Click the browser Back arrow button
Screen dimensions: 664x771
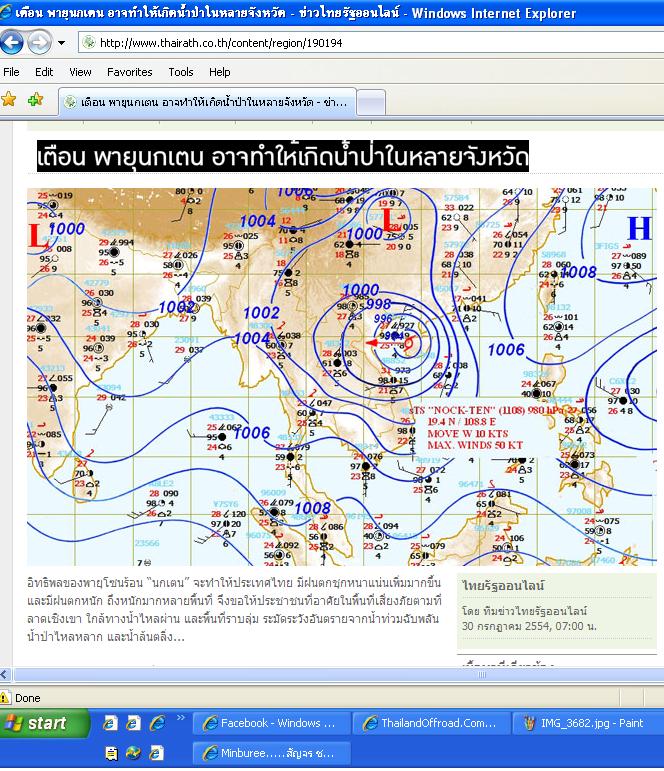coord(12,42)
